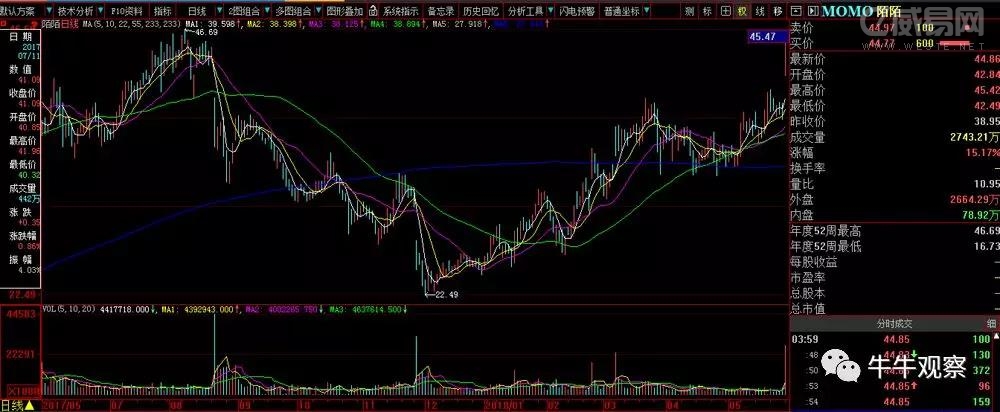Open 系统指示 system indicators
Image resolution: width=1000 pixels, height=412 pixels.
tap(401, 11)
